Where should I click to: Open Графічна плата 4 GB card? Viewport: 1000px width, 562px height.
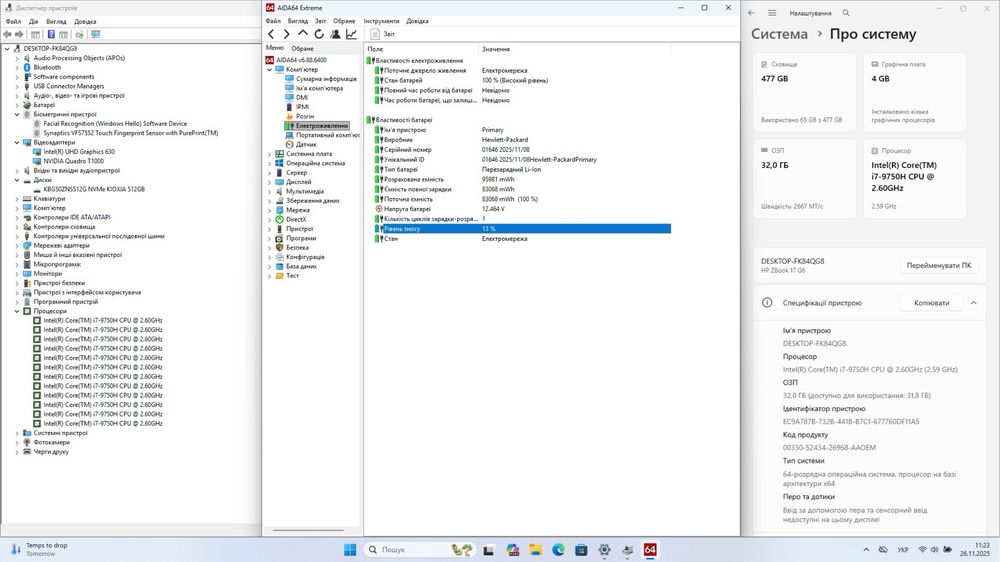click(915, 92)
